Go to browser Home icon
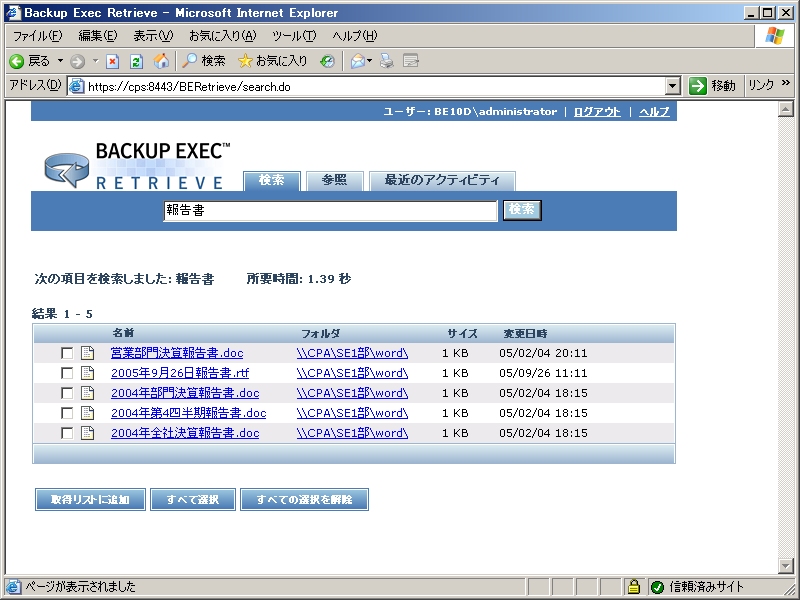The image size is (800, 600). pyautogui.click(x=161, y=61)
